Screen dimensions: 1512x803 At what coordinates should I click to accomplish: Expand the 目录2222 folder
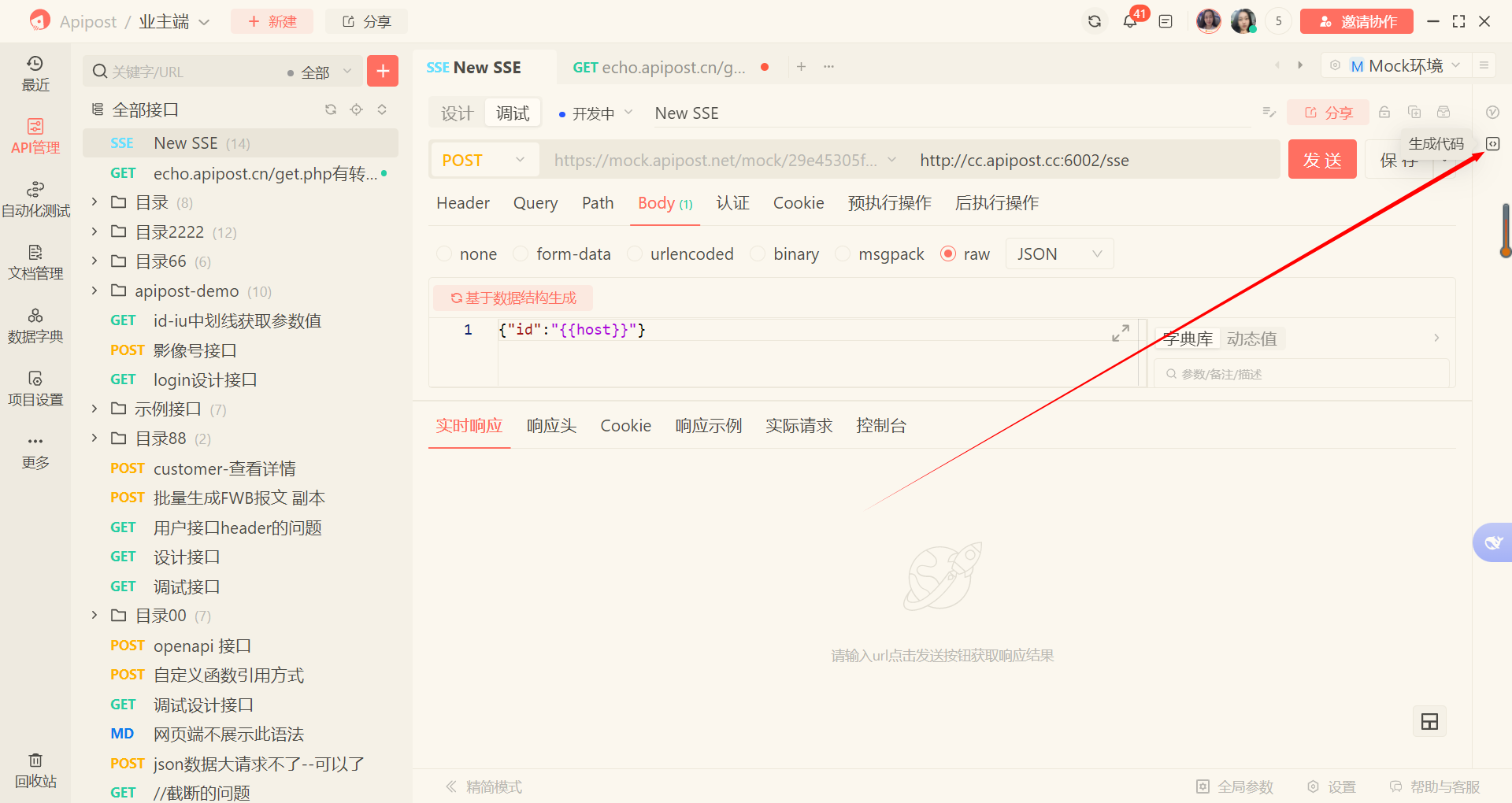pyautogui.click(x=94, y=231)
